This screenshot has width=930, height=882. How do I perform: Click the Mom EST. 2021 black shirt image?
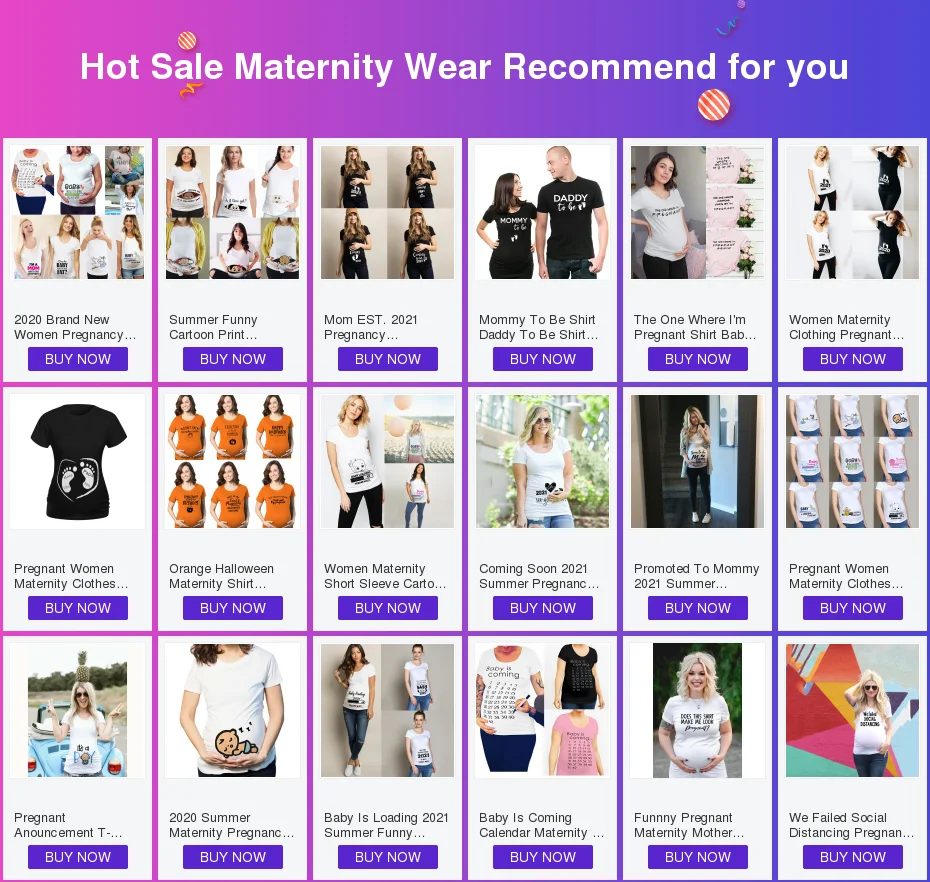point(387,212)
